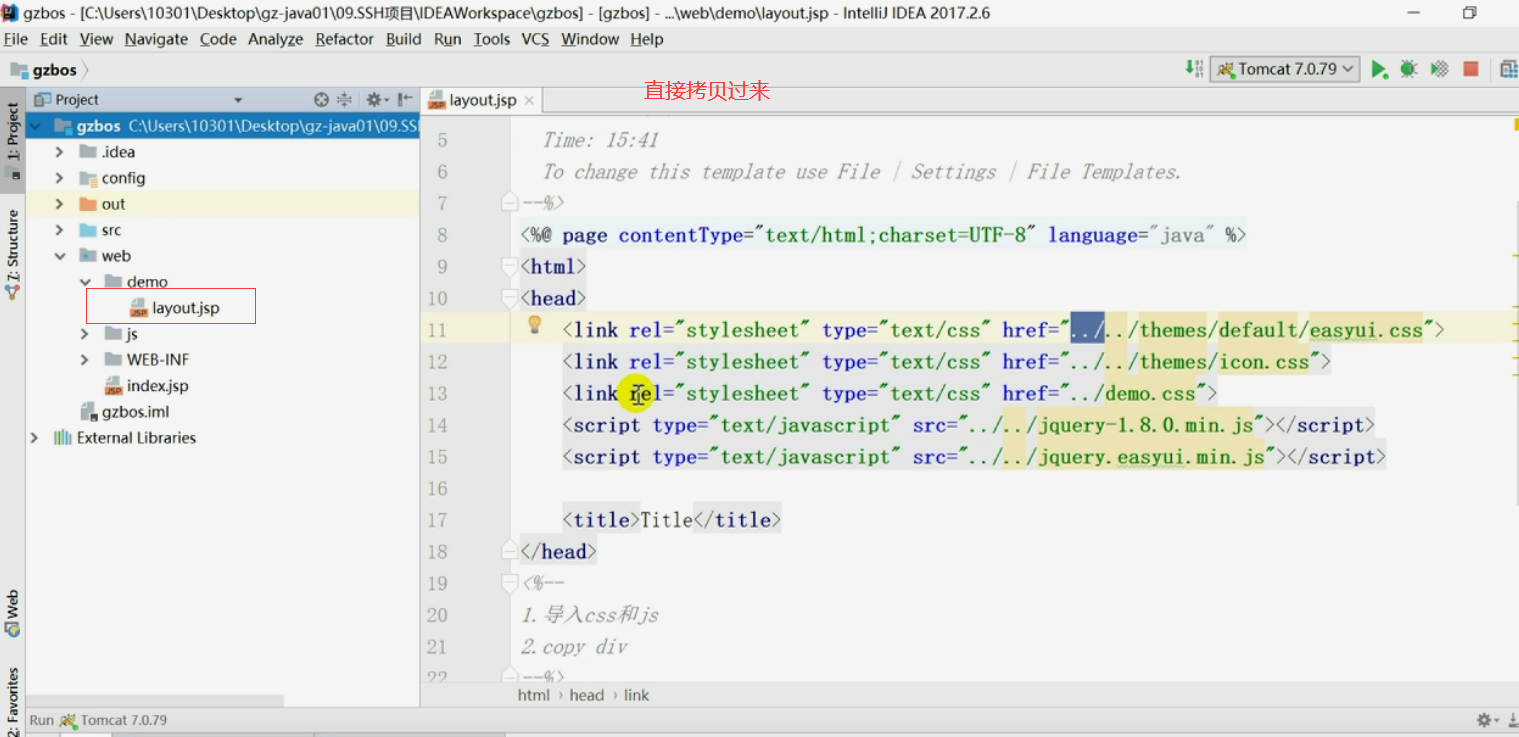Viewport: 1519px width, 737px height.
Task: Collapse the gzbos project root node
Action: (x=35, y=126)
